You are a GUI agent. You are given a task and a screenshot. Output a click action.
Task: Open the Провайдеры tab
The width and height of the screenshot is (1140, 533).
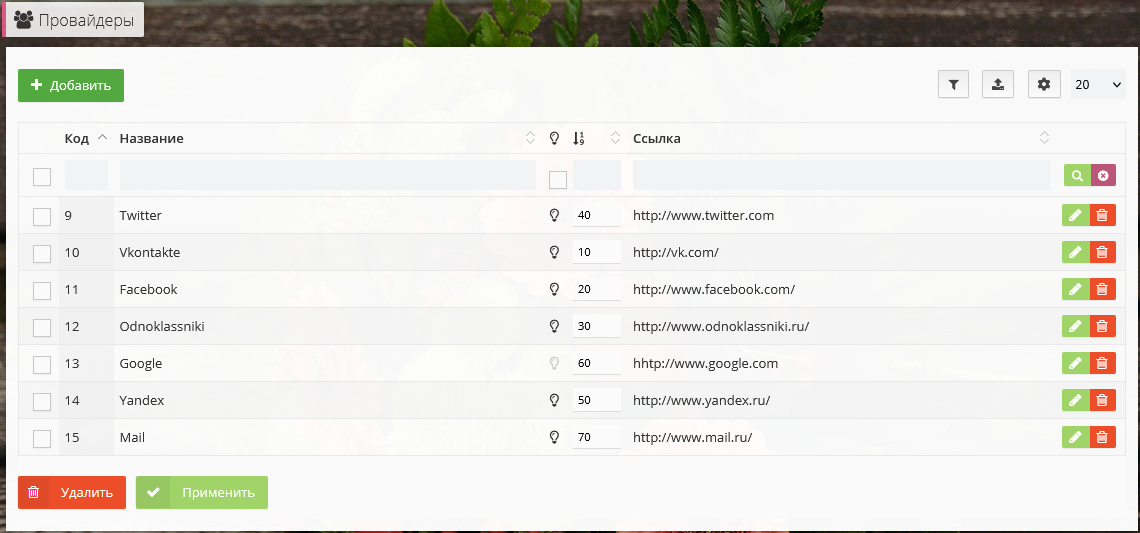coord(75,20)
